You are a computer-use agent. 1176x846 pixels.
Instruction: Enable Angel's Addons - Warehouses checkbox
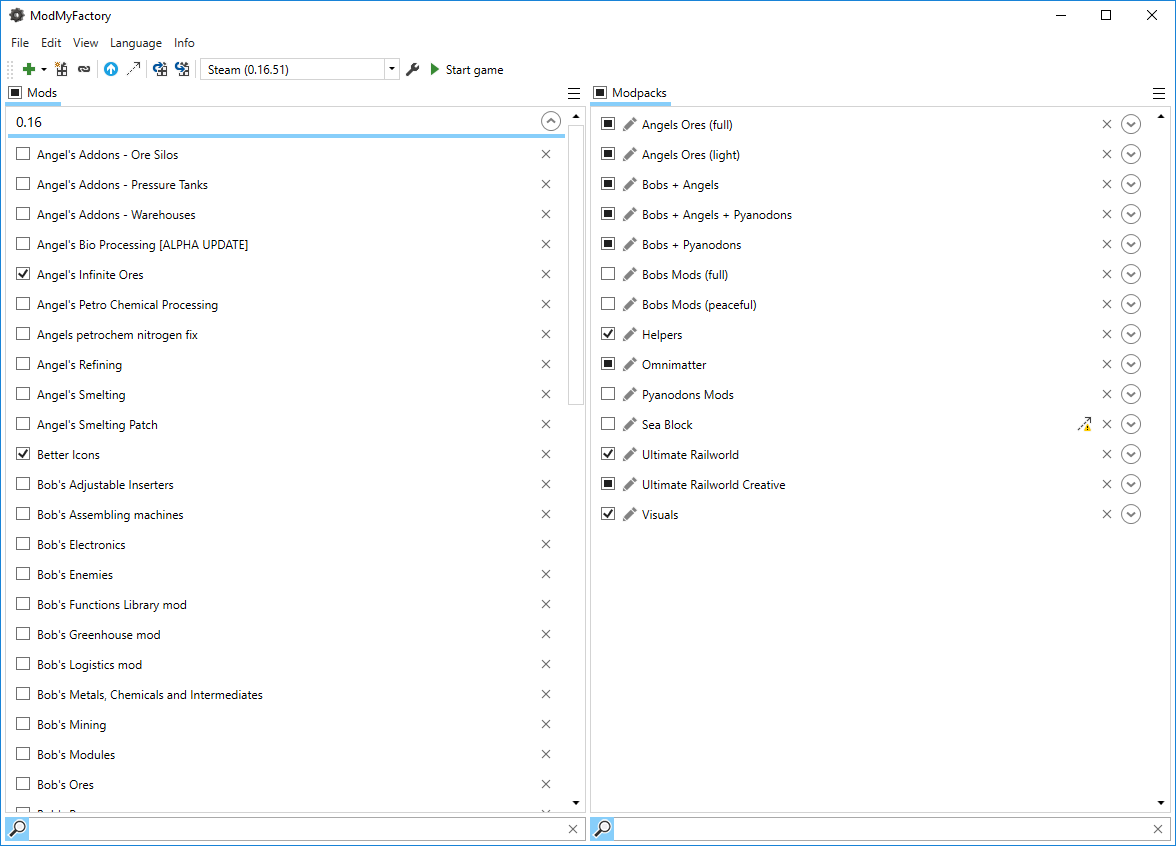(x=23, y=214)
